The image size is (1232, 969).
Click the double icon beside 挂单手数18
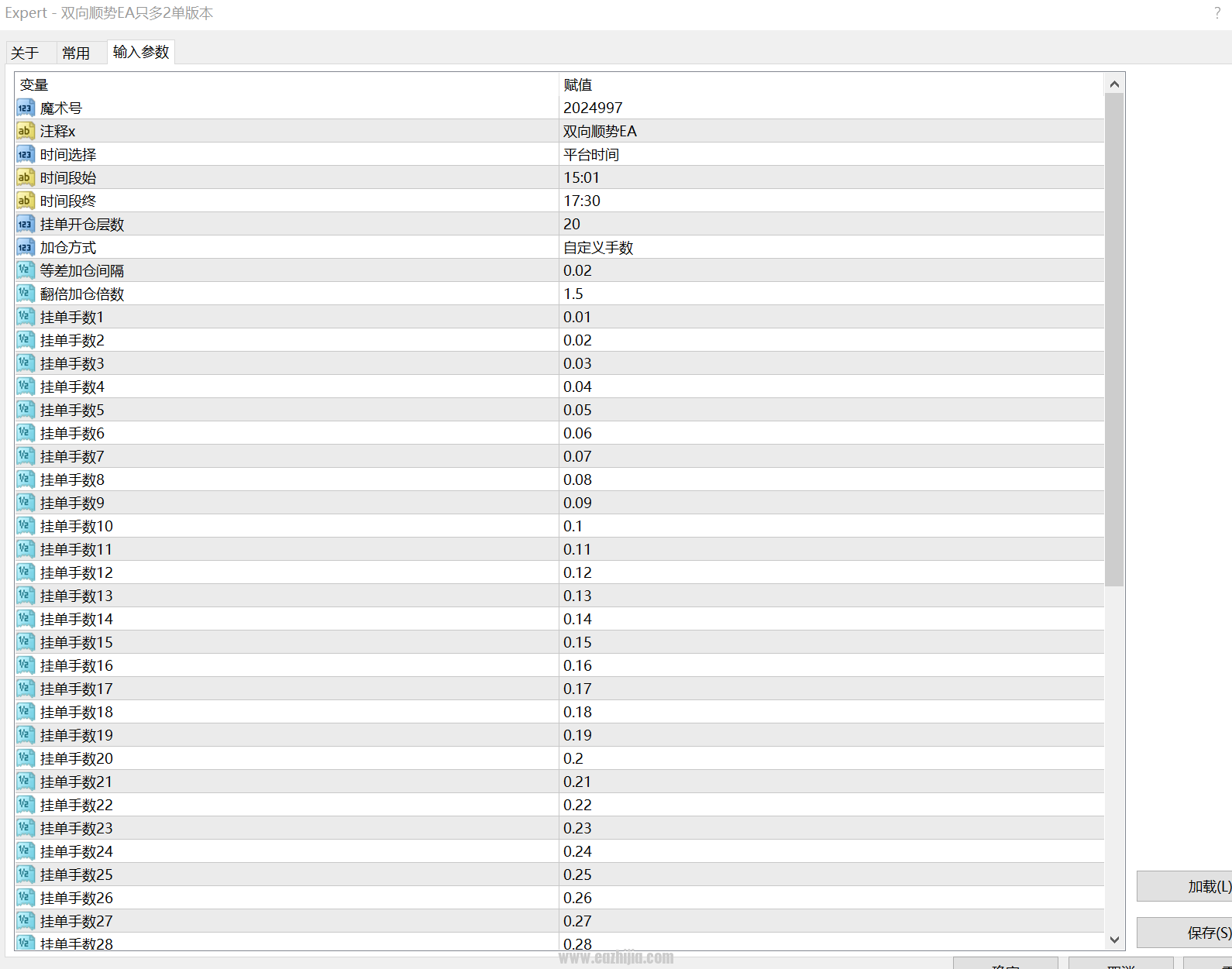pos(26,712)
